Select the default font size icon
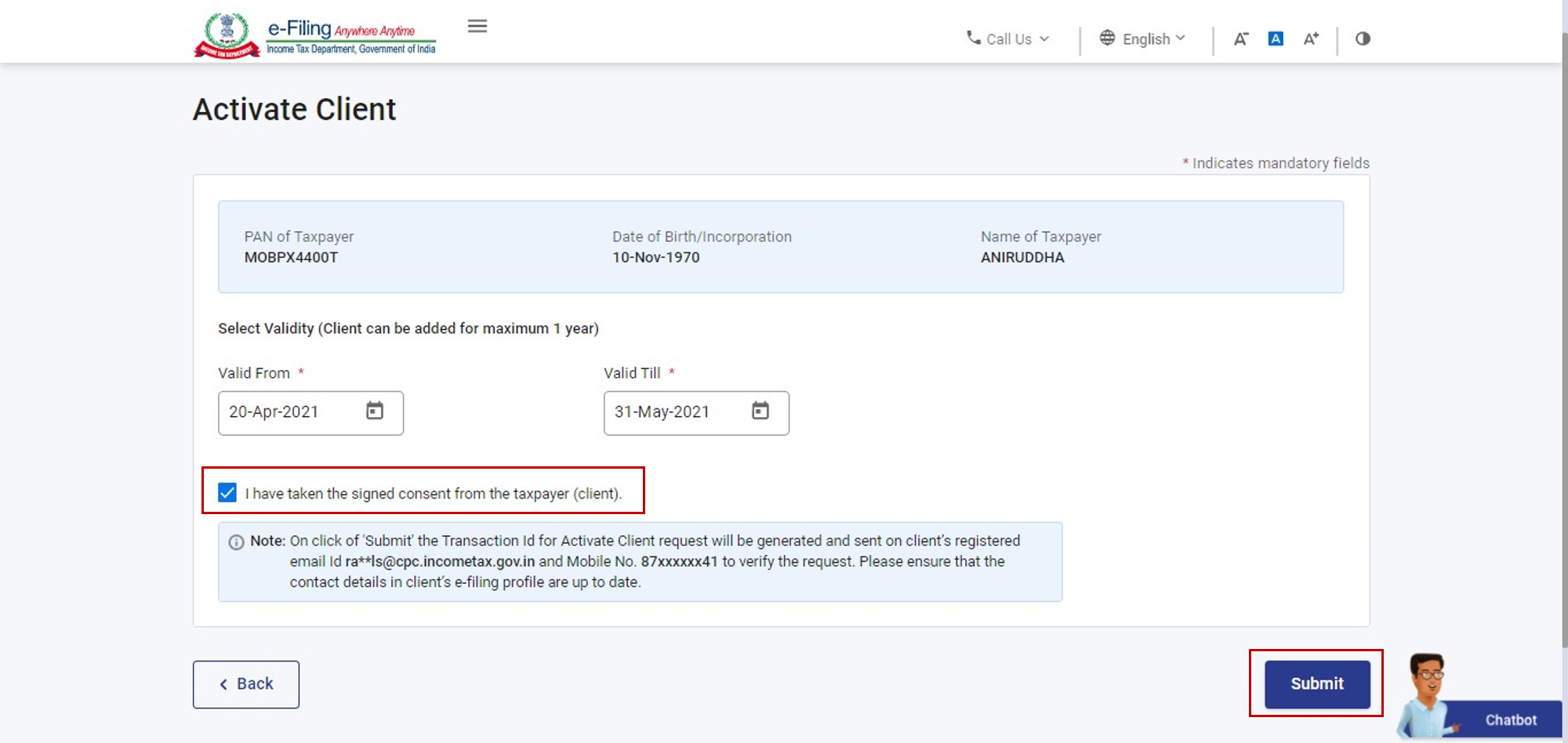The height and width of the screenshot is (743, 1568). pos(1276,38)
